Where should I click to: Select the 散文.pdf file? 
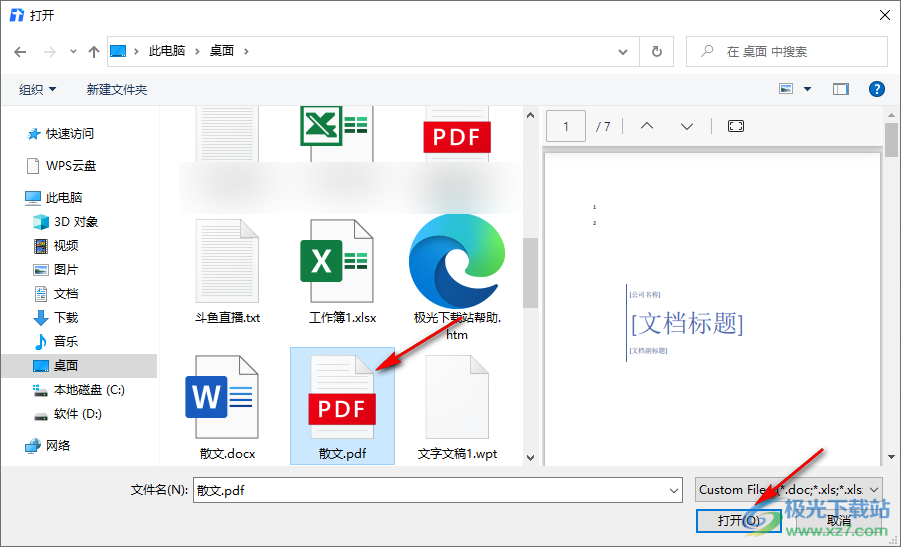pyautogui.click(x=342, y=406)
